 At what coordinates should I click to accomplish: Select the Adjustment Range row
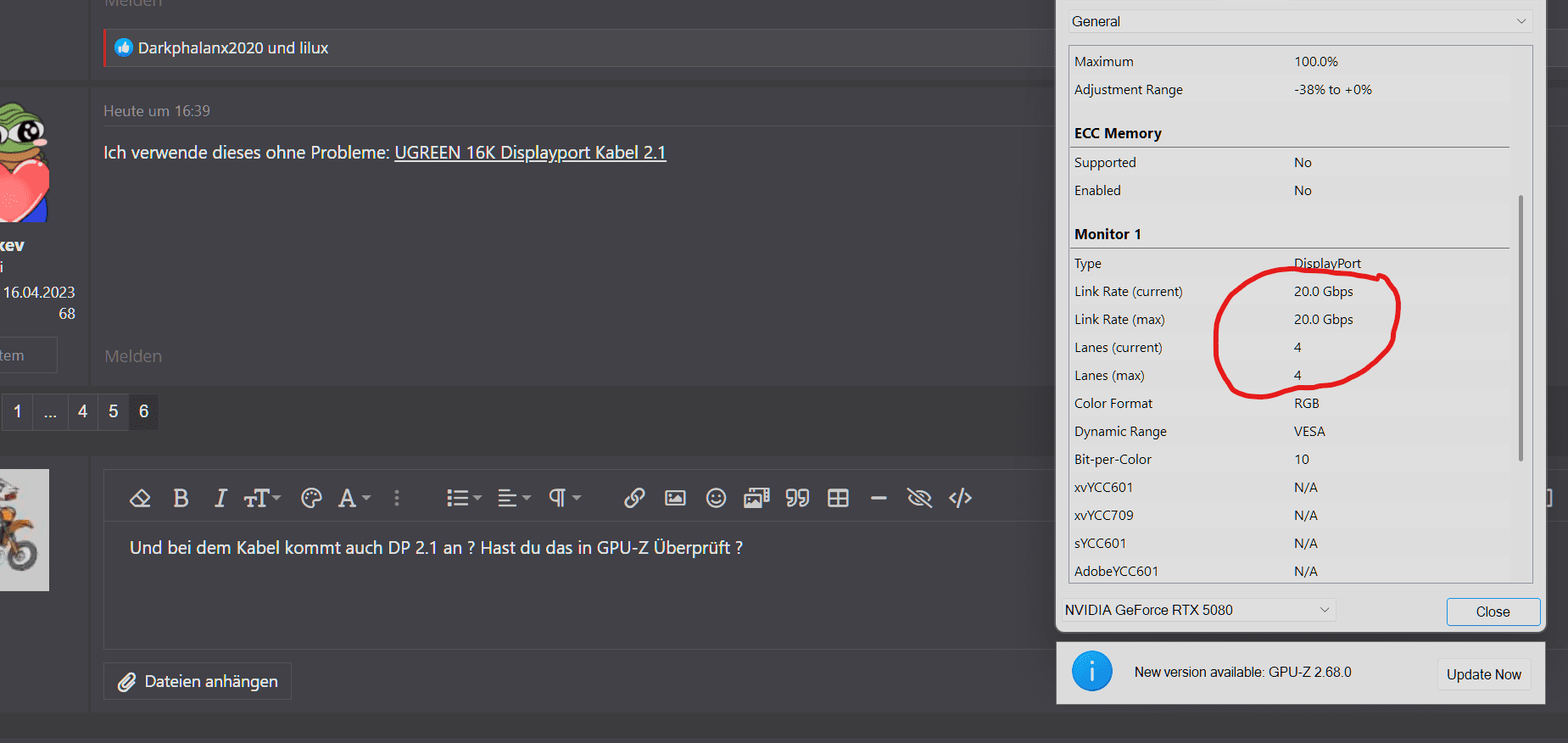pyautogui.click(x=1289, y=89)
